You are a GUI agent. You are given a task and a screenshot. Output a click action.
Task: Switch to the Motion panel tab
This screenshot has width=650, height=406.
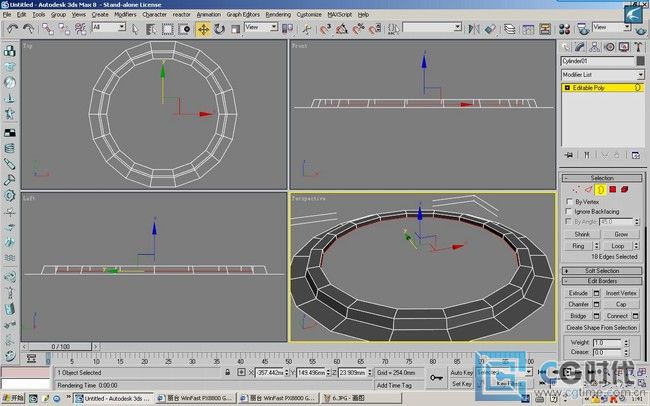(x=609, y=47)
